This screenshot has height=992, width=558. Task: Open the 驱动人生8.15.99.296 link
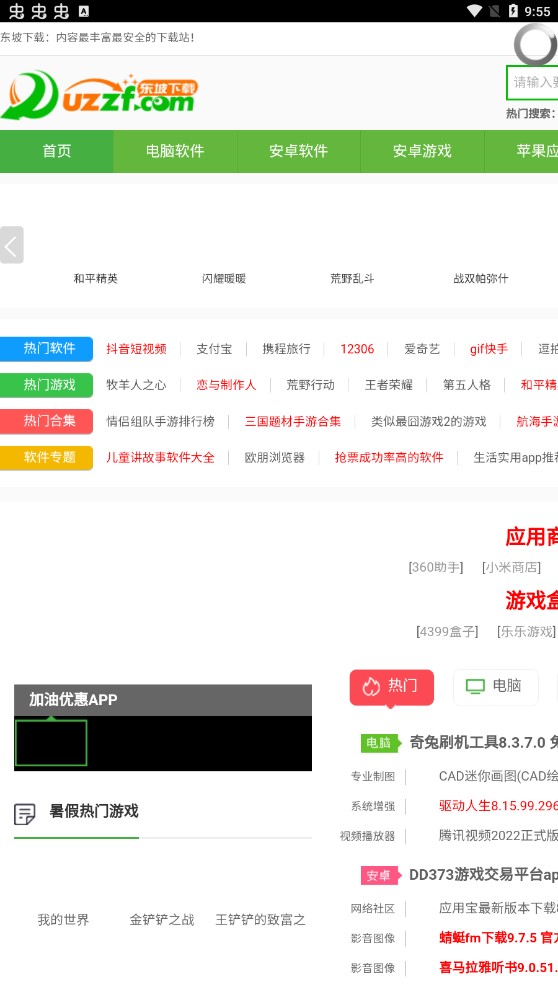tap(499, 806)
